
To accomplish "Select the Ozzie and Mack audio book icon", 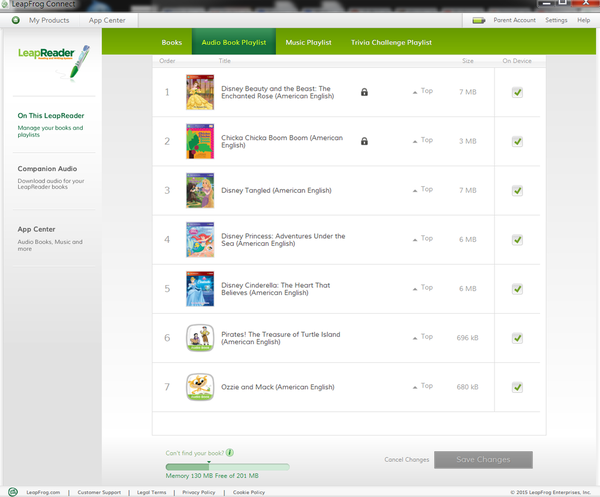I will 200,387.
